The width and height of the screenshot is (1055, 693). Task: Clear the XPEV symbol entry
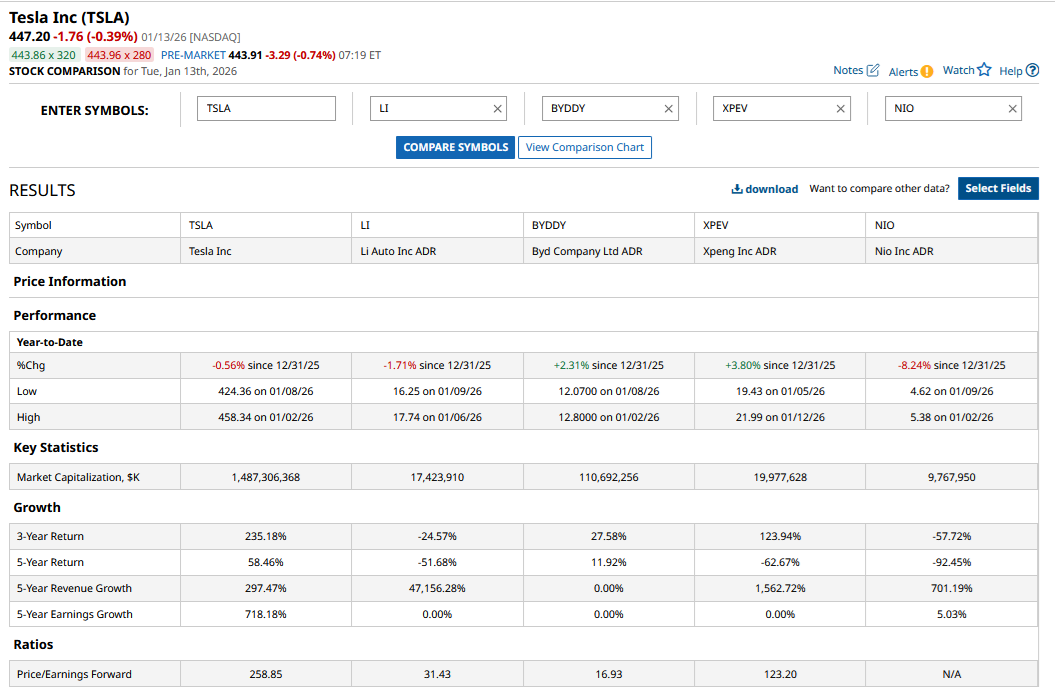coord(841,109)
